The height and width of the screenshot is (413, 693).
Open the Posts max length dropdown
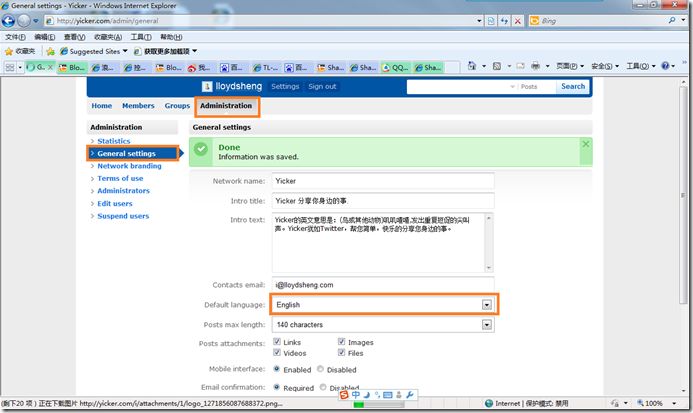click(x=384, y=325)
